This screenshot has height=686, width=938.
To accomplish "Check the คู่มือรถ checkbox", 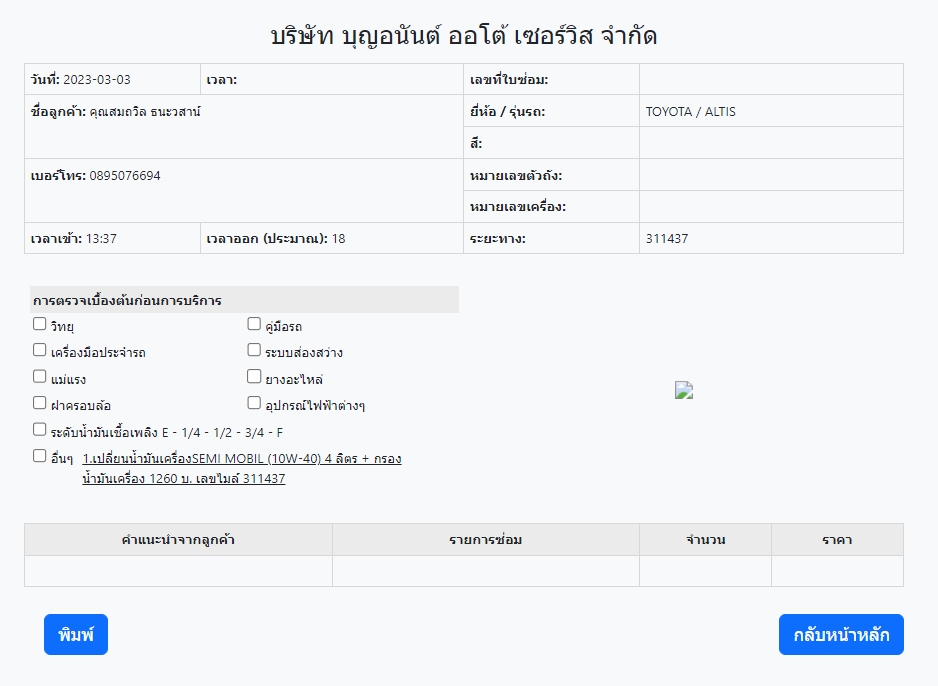I will pyautogui.click(x=254, y=324).
